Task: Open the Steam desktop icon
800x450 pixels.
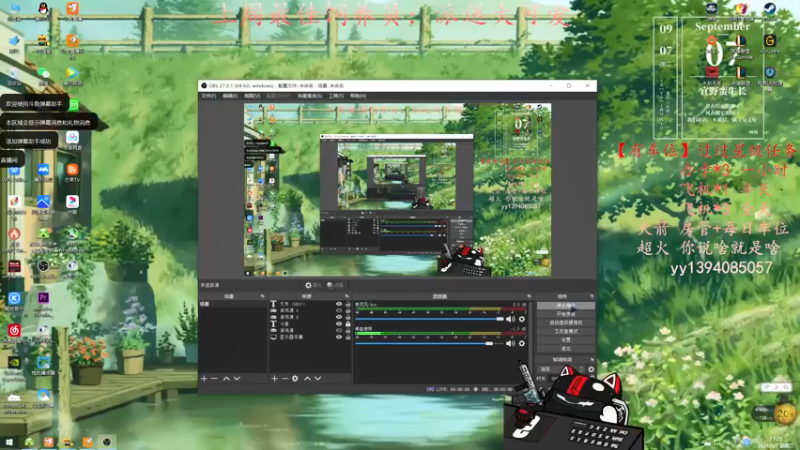Action: click(770, 9)
